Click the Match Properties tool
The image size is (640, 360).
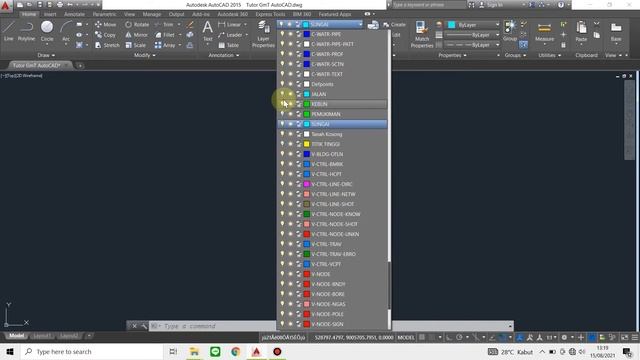[x=422, y=34]
